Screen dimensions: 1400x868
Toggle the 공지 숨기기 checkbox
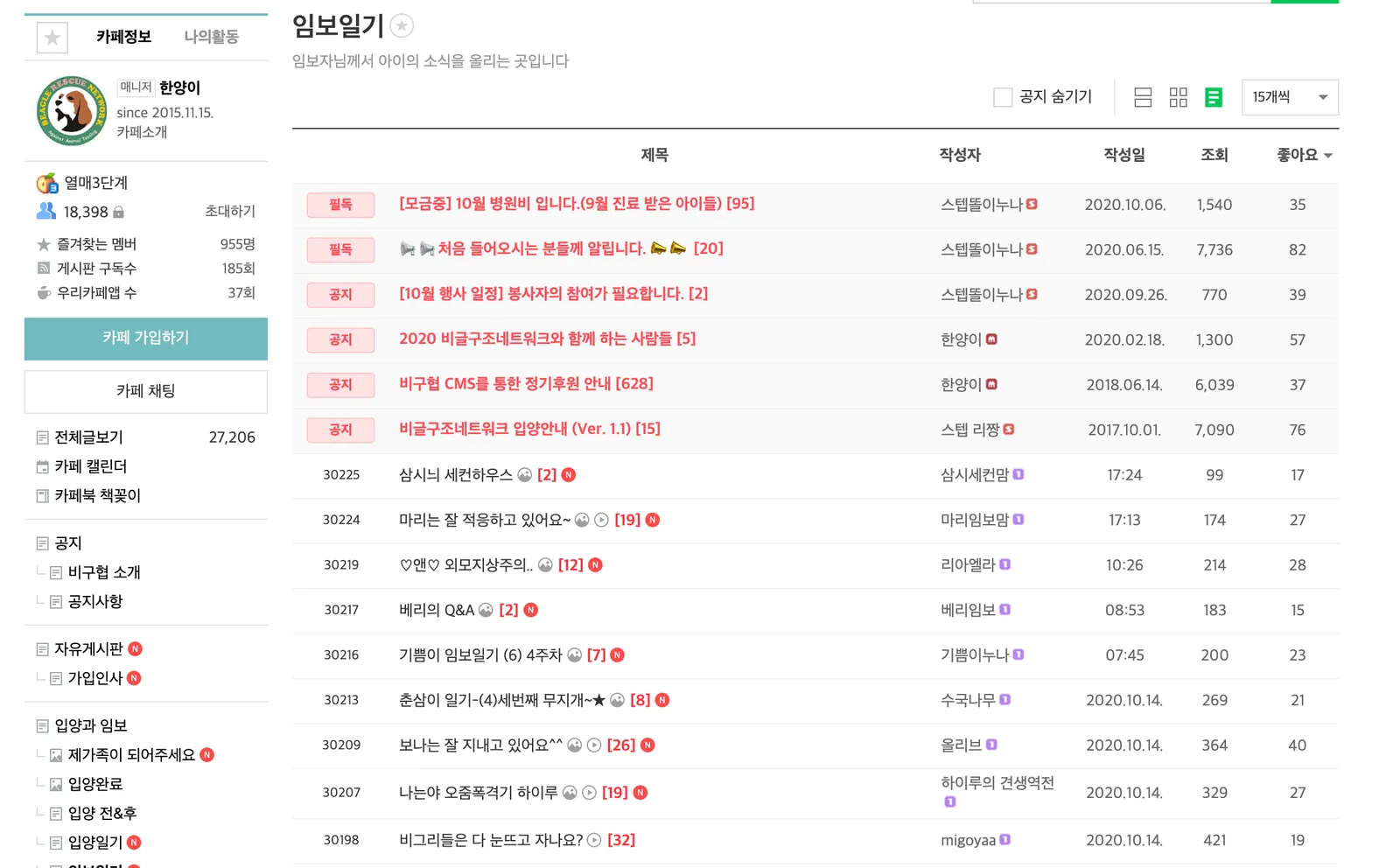[x=1003, y=97]
